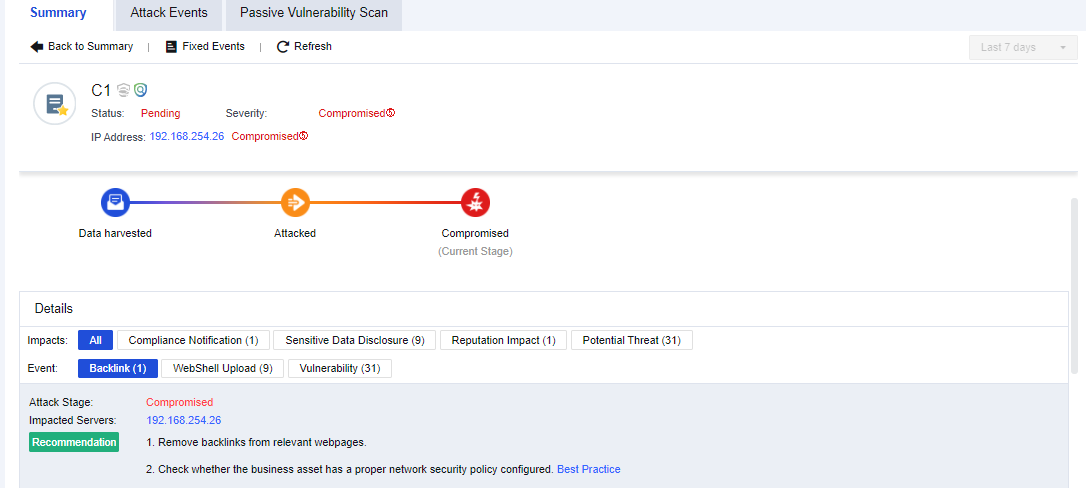Click the vertical scrollbar on the right
This screenshot has height=488, width=1086.
point(1075,280)
